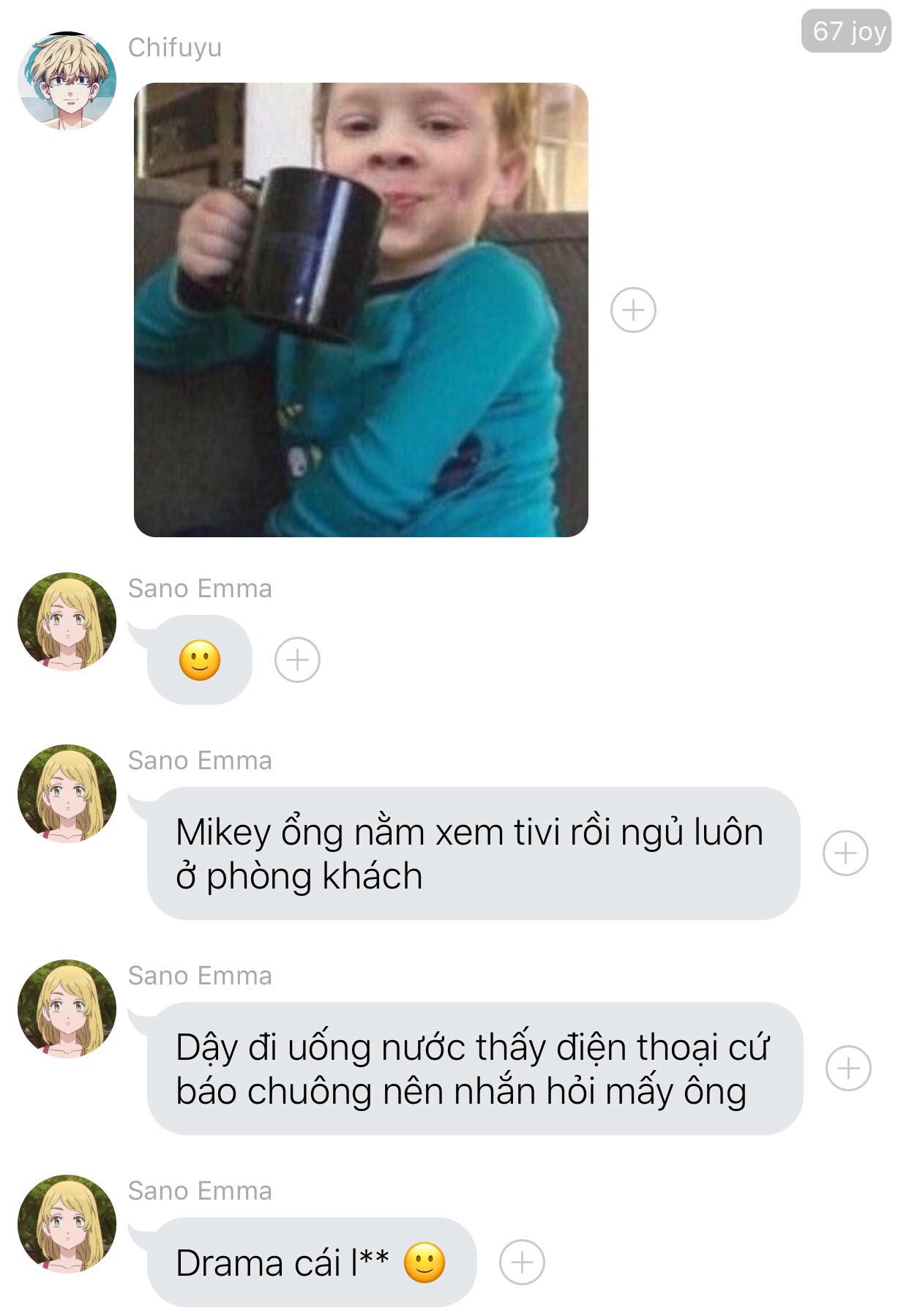Add reaction to the 'Mikey ổng nằm xem tivi' message
The width and height of the screenshot is (909, 1316).
pyautogui.click(x=845, y=853)
